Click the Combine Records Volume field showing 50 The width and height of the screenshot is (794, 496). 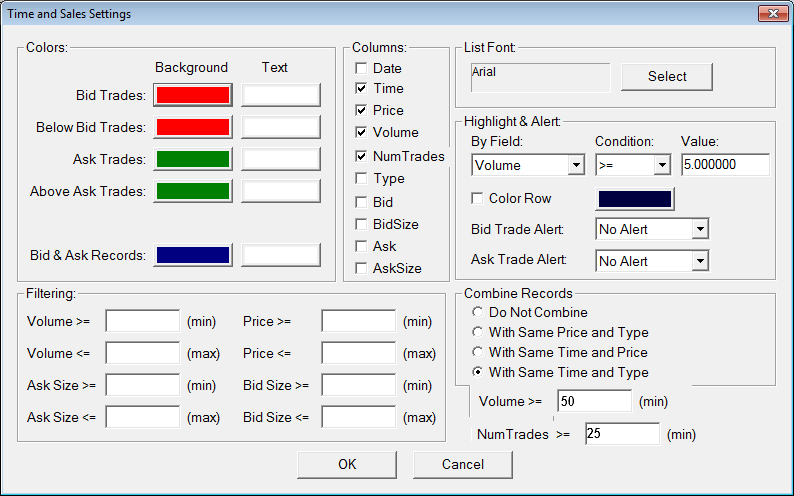tap(594, 401)
